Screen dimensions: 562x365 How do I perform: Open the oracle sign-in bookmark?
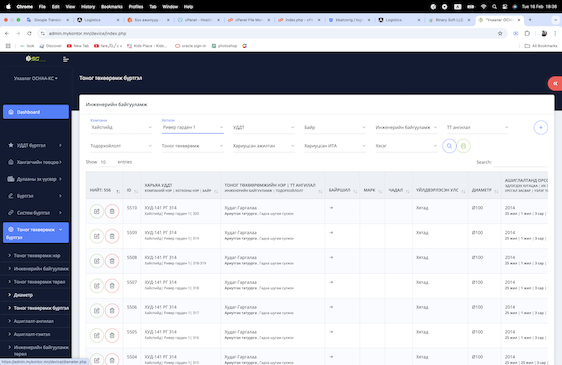point(190,46)
